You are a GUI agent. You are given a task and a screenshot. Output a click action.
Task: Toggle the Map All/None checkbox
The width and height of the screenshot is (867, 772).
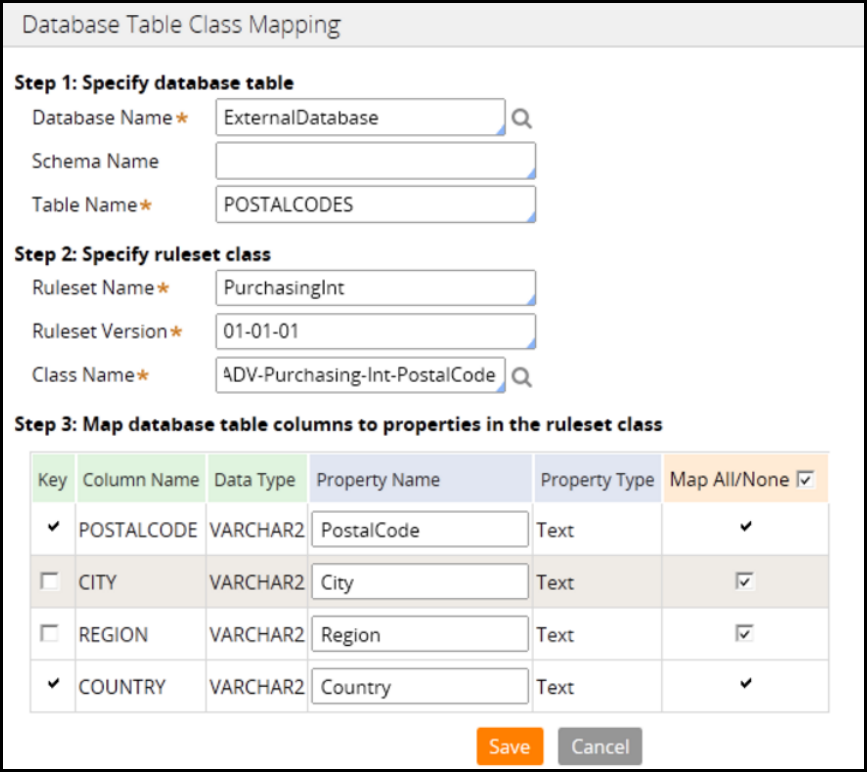pos(806,481)
